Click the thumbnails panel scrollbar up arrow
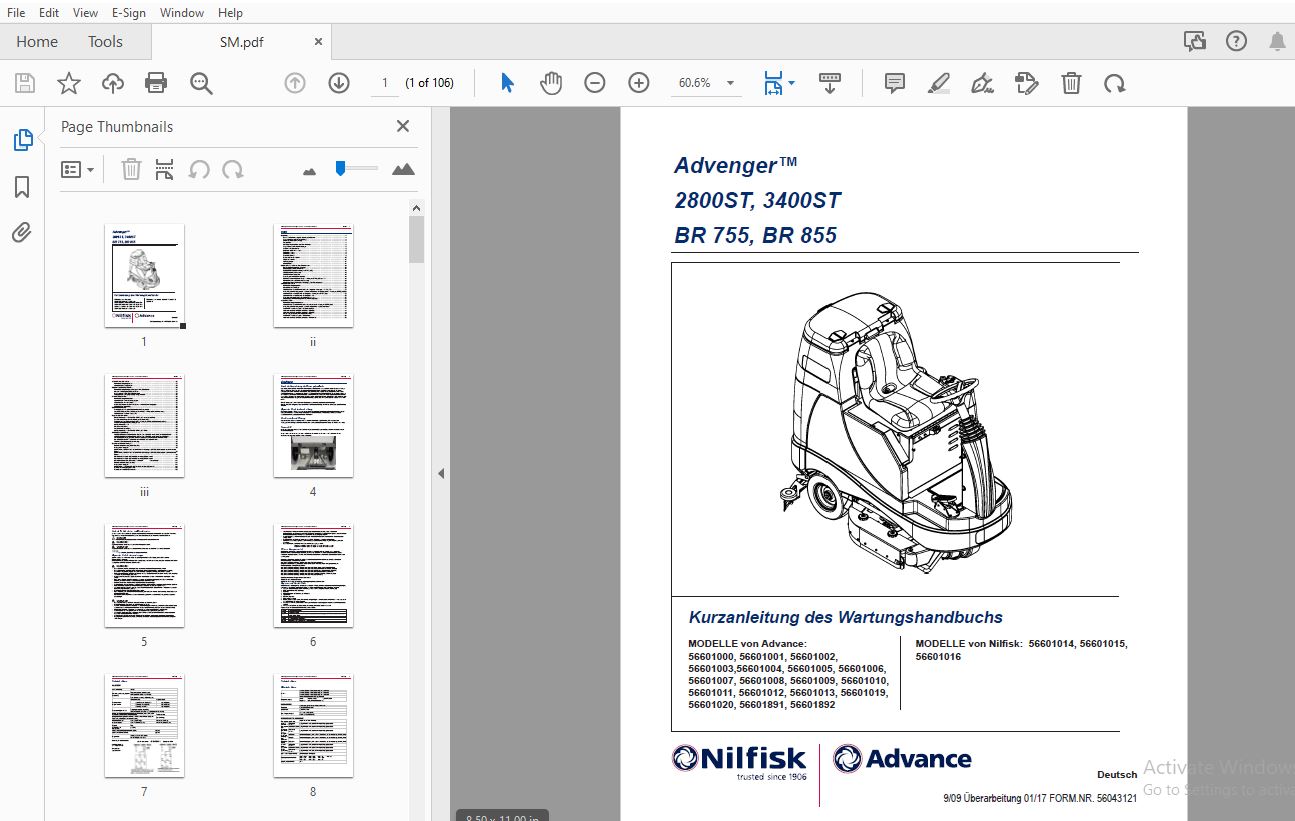The height and width of the screenshot is (821, 1295). coord(417,207)
